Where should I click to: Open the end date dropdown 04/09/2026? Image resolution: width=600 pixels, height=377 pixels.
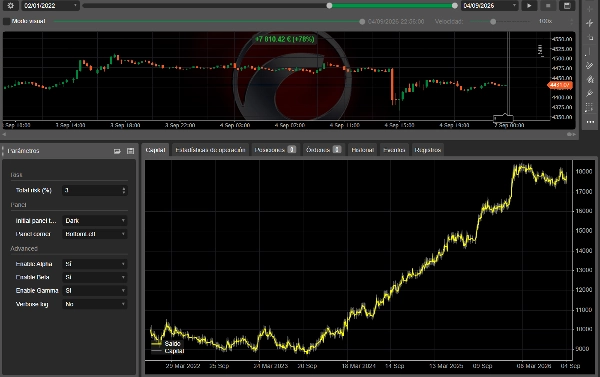[x=489, y=5]
